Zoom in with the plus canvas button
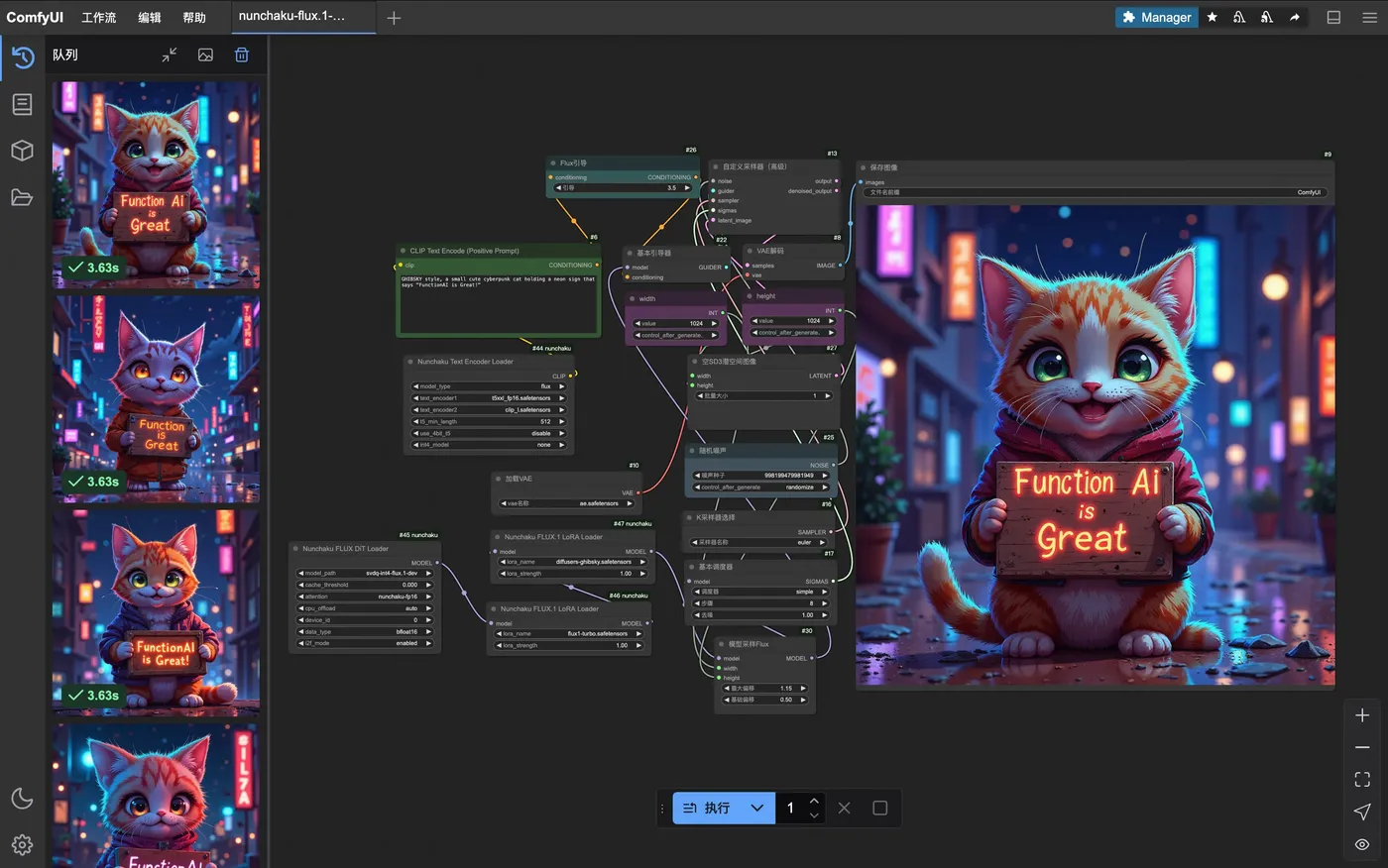This screenshot has height=868, width=1388. pyautogui.click(x=1362, y=715)
